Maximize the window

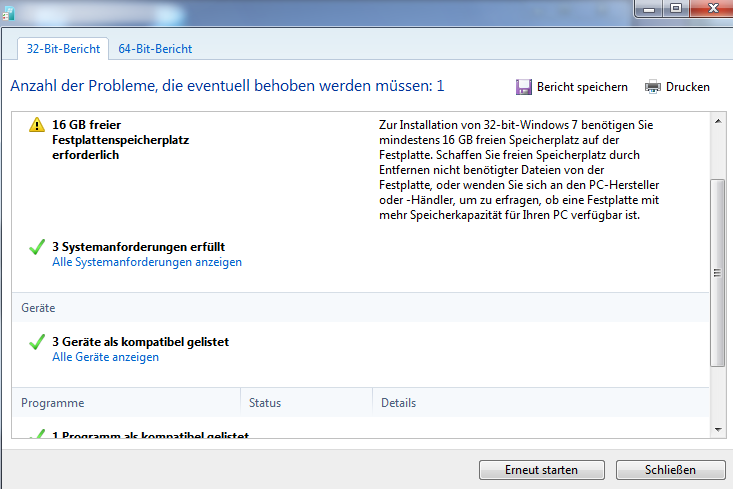(676, 9)
